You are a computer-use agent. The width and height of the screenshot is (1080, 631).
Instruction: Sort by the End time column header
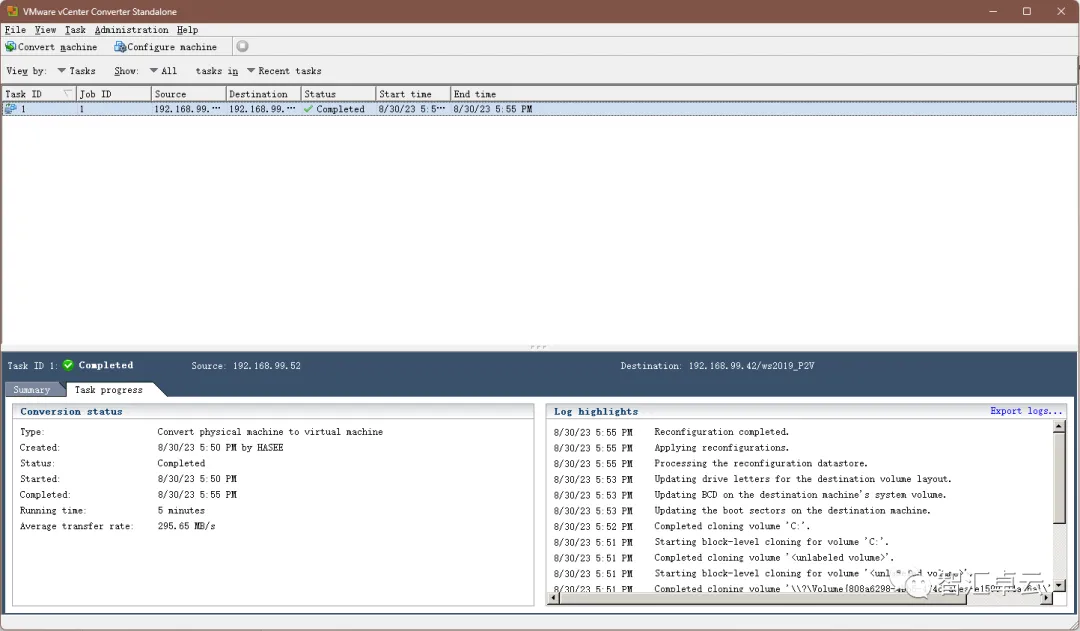point(763,94)
